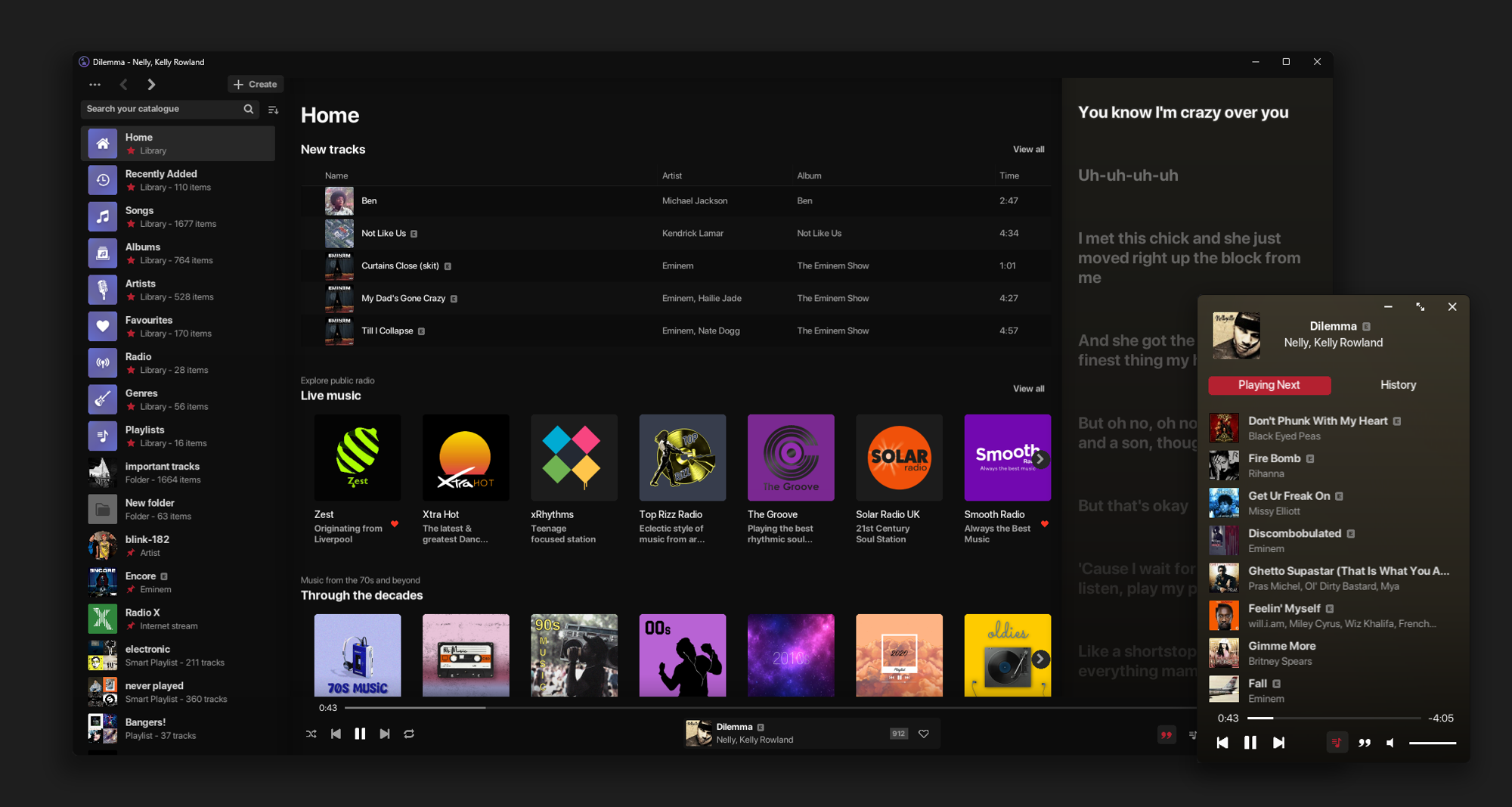Click the Dilemma album art in mini player
This screenshot has height=807, width=1512.
pos(1236,335)
